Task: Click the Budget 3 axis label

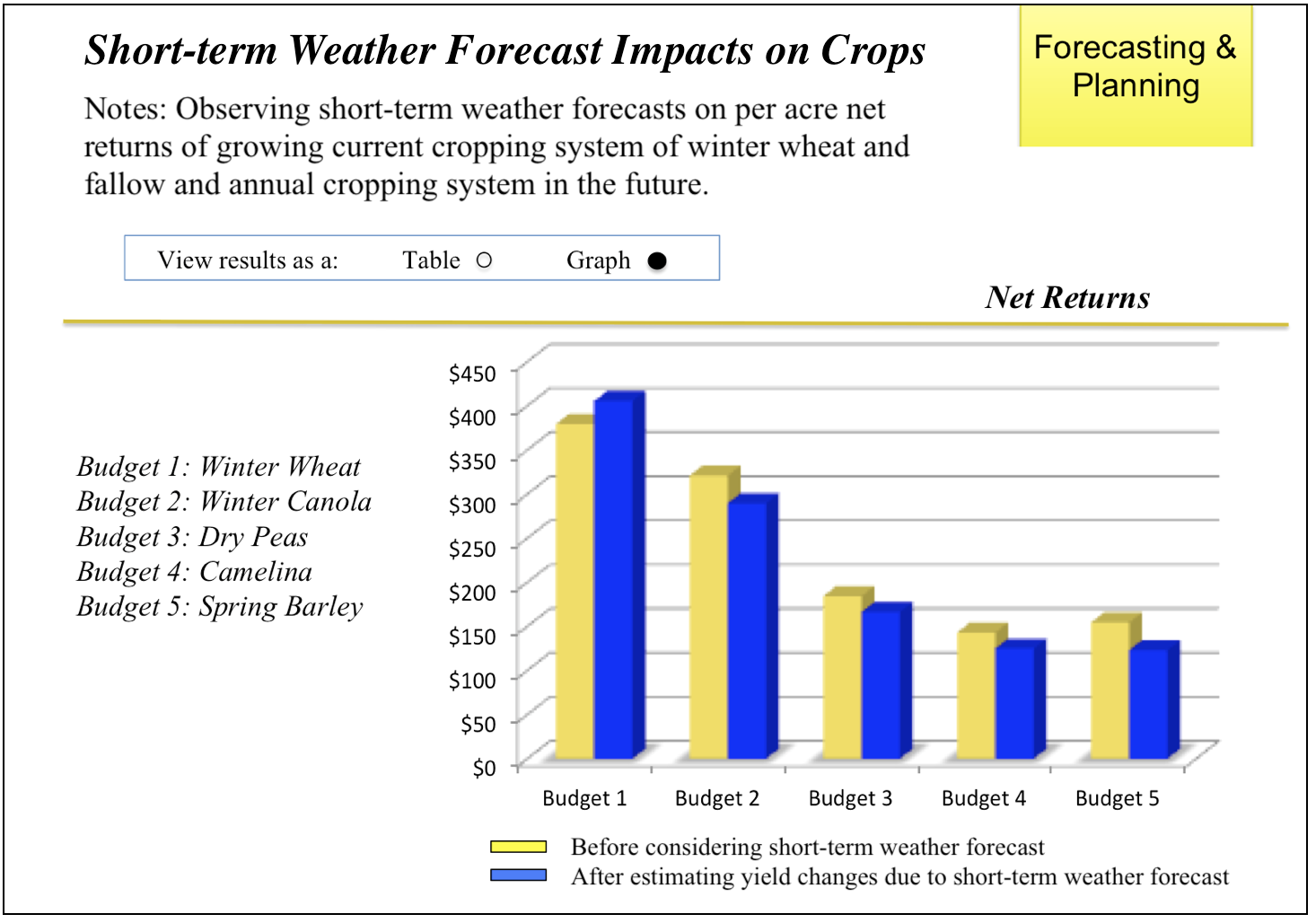Action: 850,798
